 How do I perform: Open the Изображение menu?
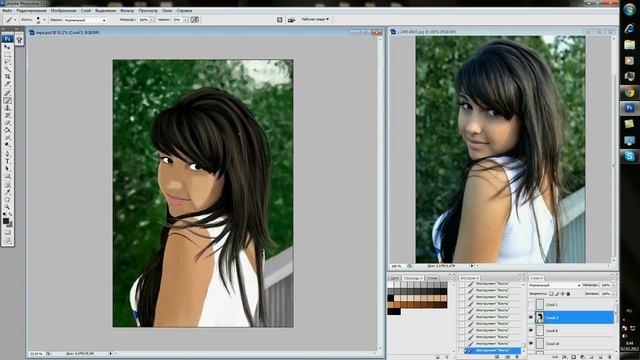(63, 10)
